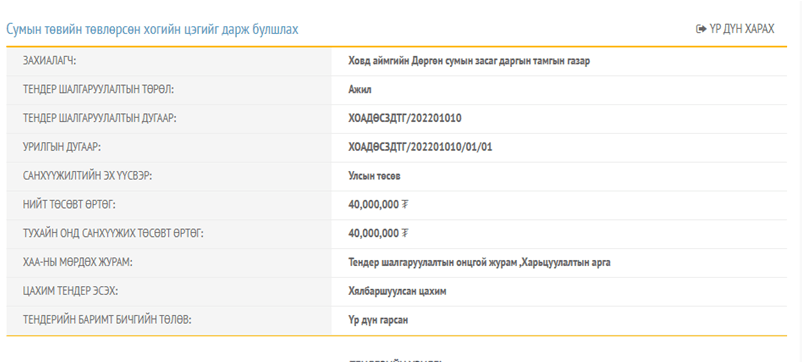Viewport: 802px width, 362px height.
Task: Click the ТЕНДЕРИЙН БАРИМТ БИЧГИЙН ТӨЛӨВ label
Action: pyautogui.click(x=107, y=320)
